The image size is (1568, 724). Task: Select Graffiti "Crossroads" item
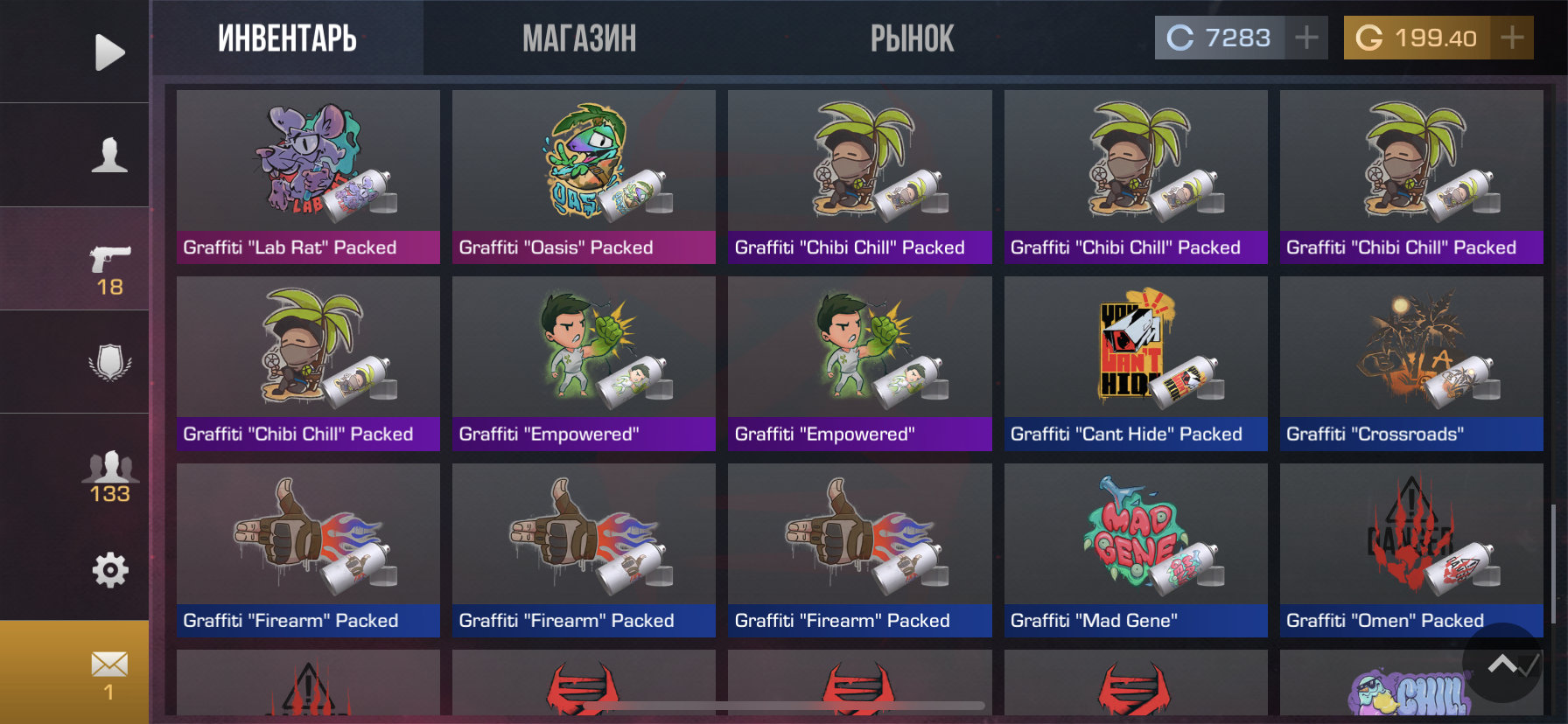(x=1411, y=364)
